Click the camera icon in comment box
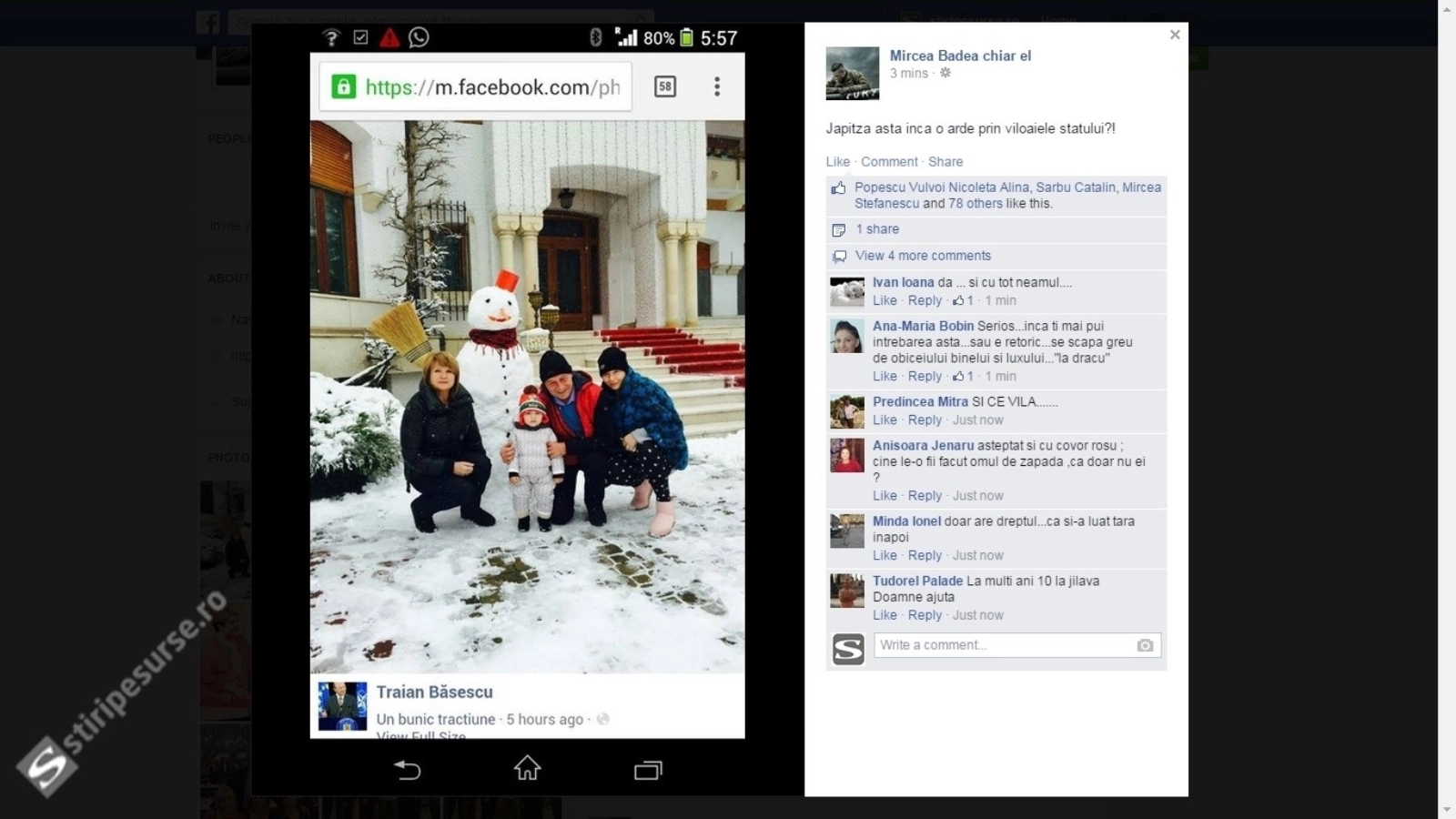The image size is (1456, 819). 1145,645
